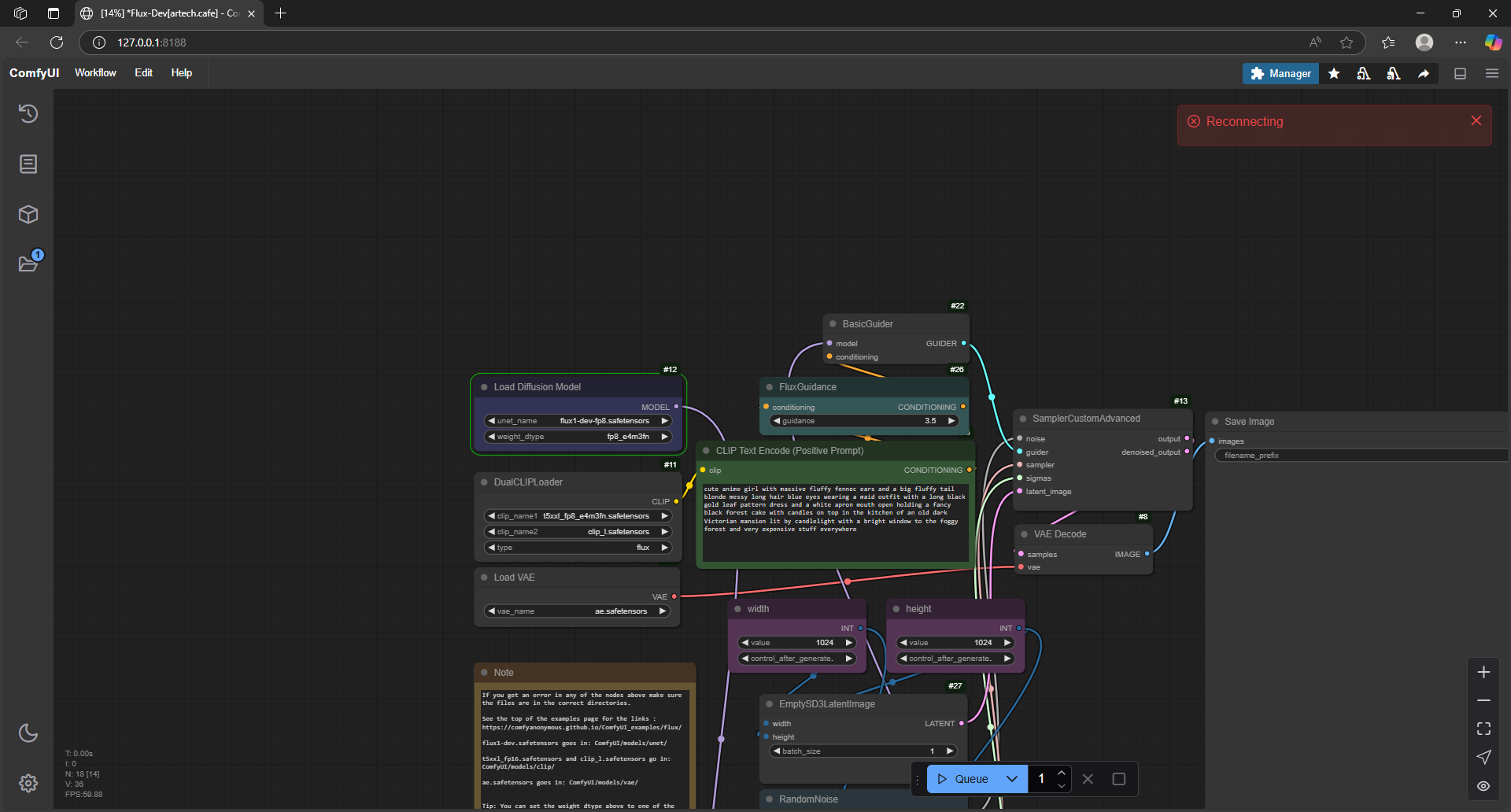Open the node library sidebar icon

pos(28,164)
